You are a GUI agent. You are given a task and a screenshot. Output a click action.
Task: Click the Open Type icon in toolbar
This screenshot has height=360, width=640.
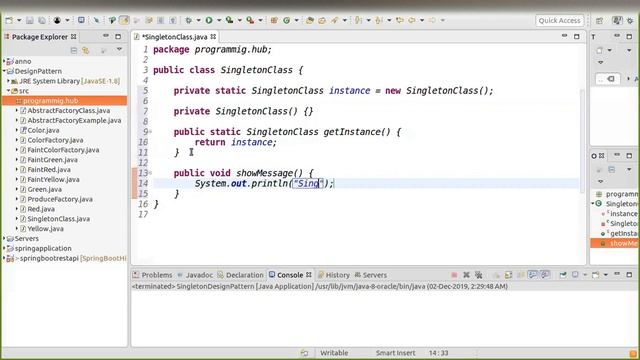[x=310, y=20]
